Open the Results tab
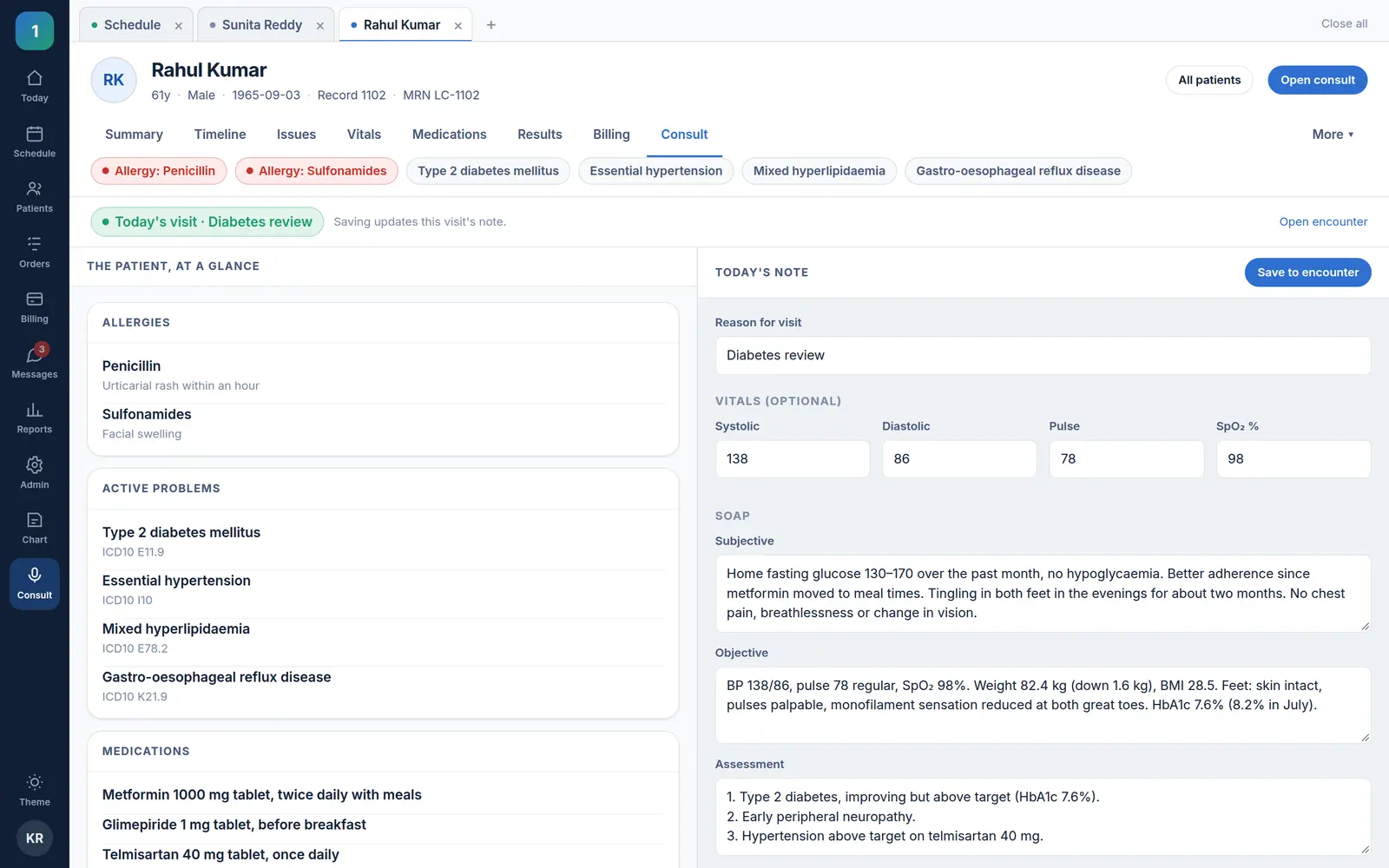Image resolution: width=1389 pixels, height=868 pixels. tap(539, 135)
